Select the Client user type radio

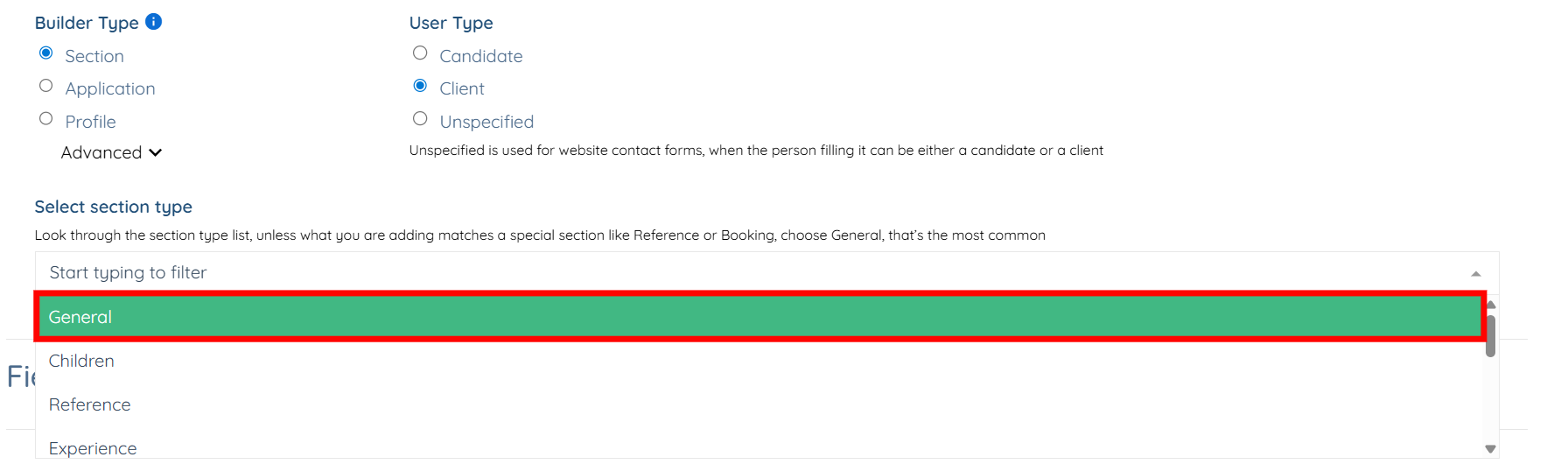[x=420, y=86]
